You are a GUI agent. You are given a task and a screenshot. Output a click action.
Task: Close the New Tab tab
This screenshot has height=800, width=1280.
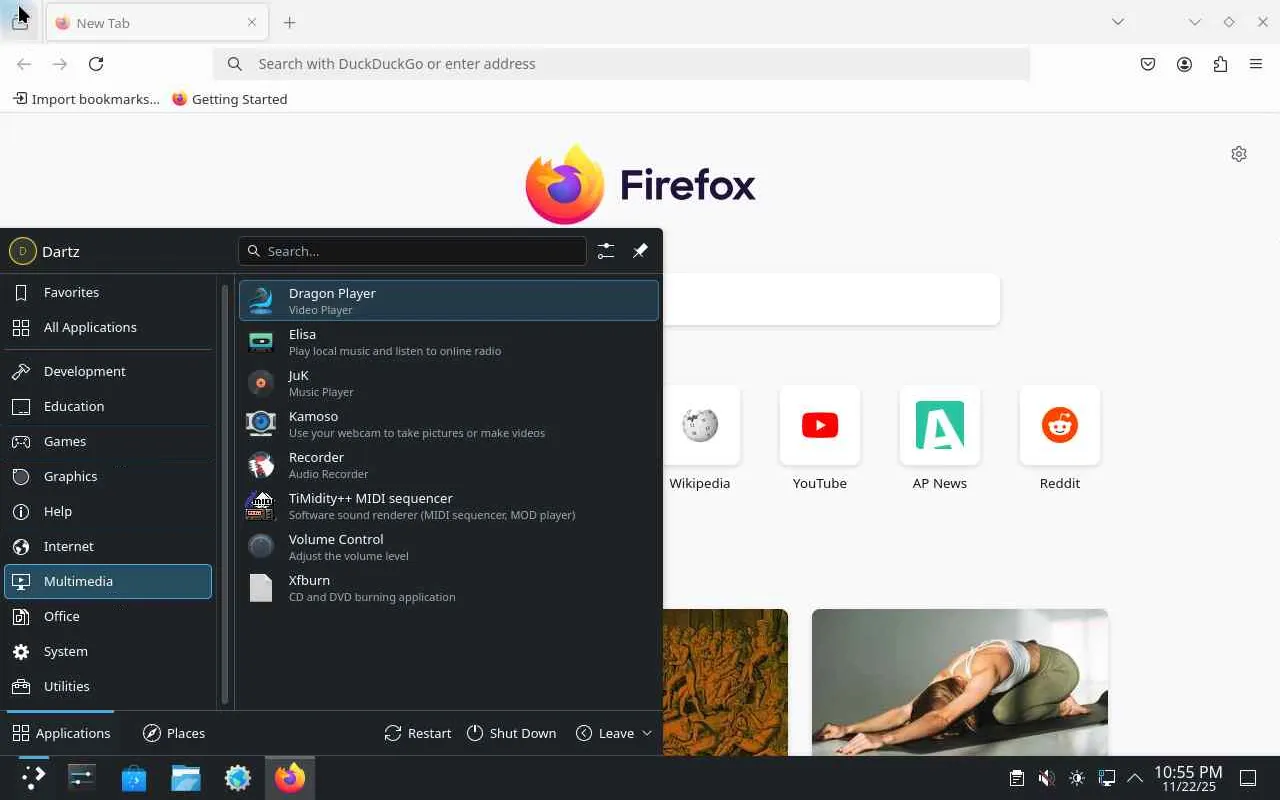point(251,22)
